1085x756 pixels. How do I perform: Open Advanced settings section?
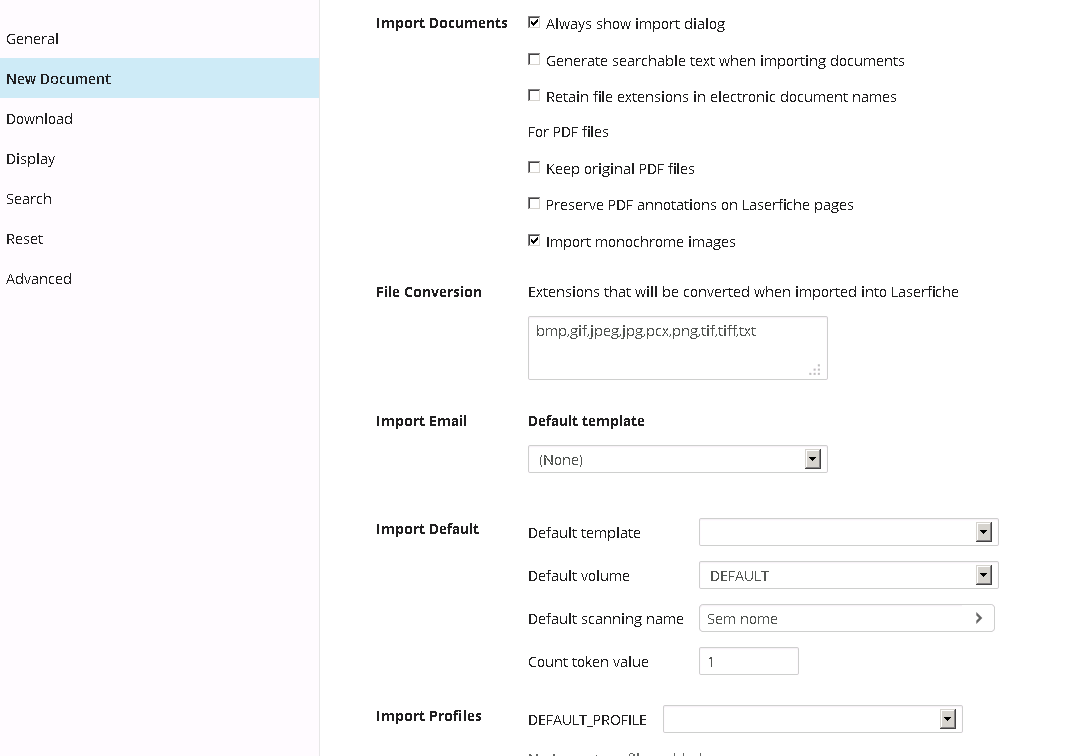coord(39,279)
